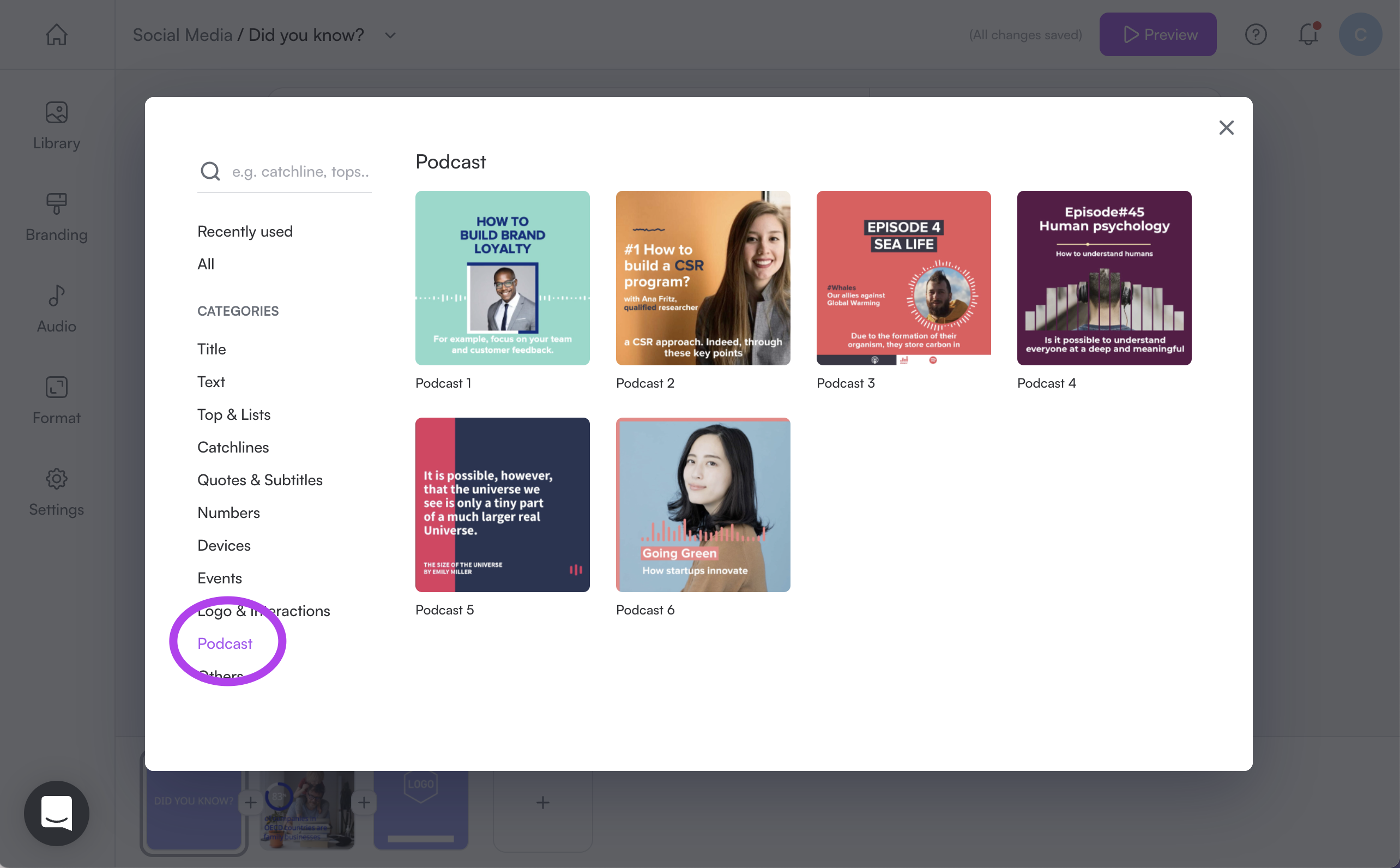Choose the Podcast 5 template thumbnail
Image resolution: width=1400 pixels, height=868 pixels.
coord(502,505)
